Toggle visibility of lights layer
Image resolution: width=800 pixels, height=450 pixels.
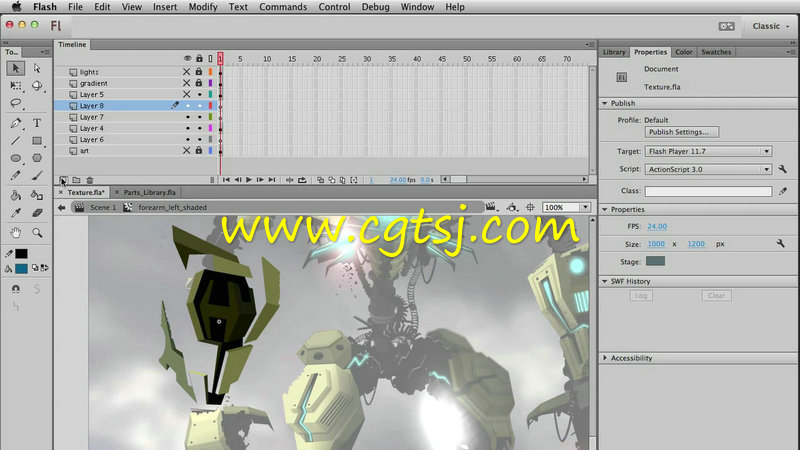point(187,72)
